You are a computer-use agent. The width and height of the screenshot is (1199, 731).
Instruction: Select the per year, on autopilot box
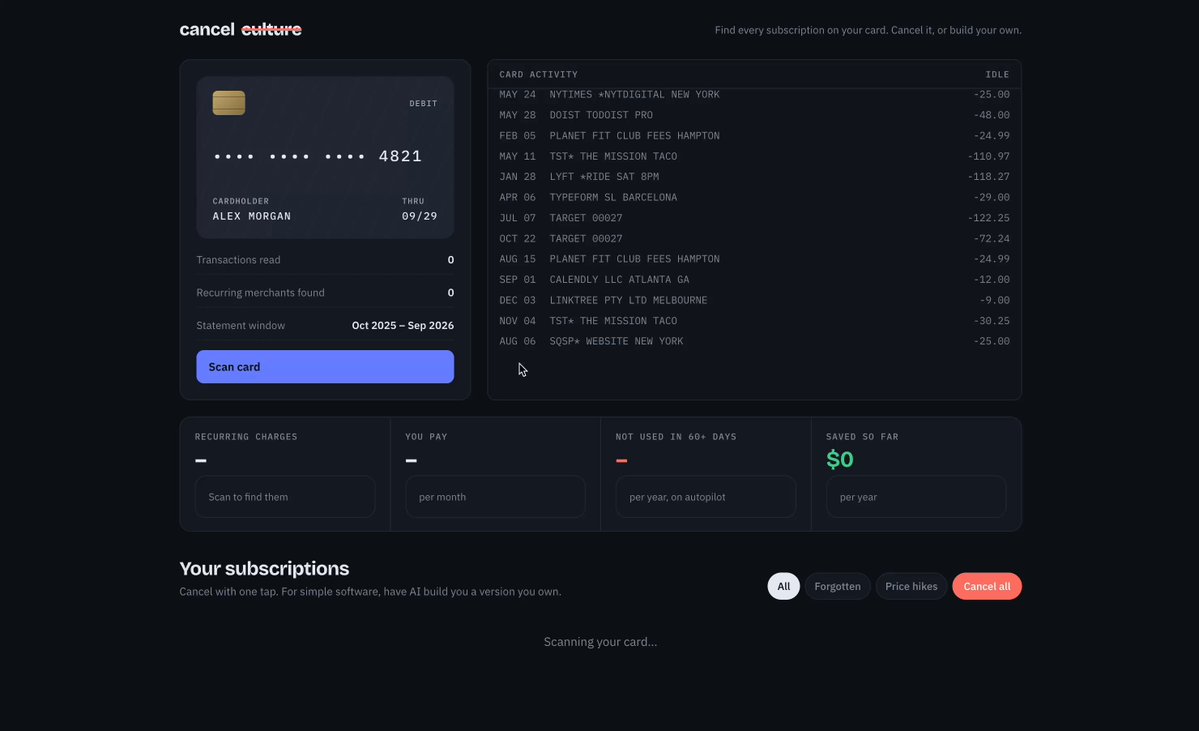[706, 497]
